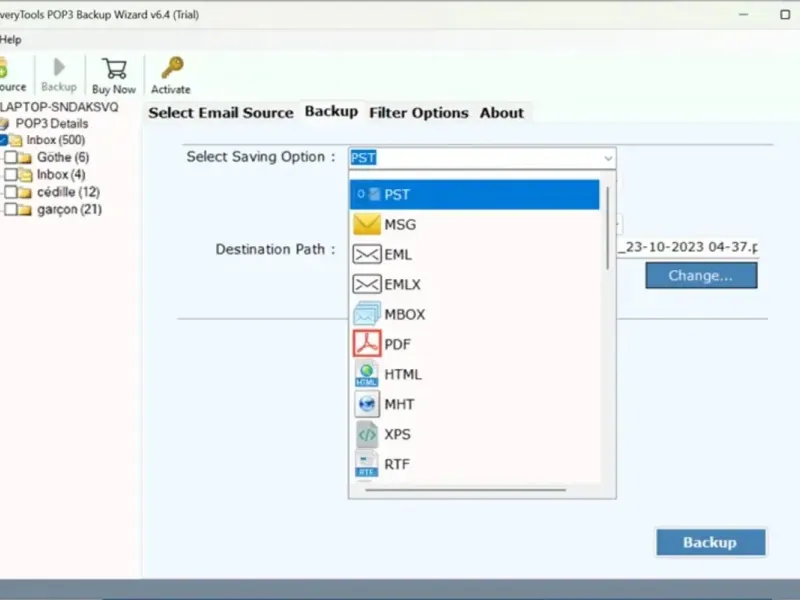Choose XPS saving option

(474, 434)
